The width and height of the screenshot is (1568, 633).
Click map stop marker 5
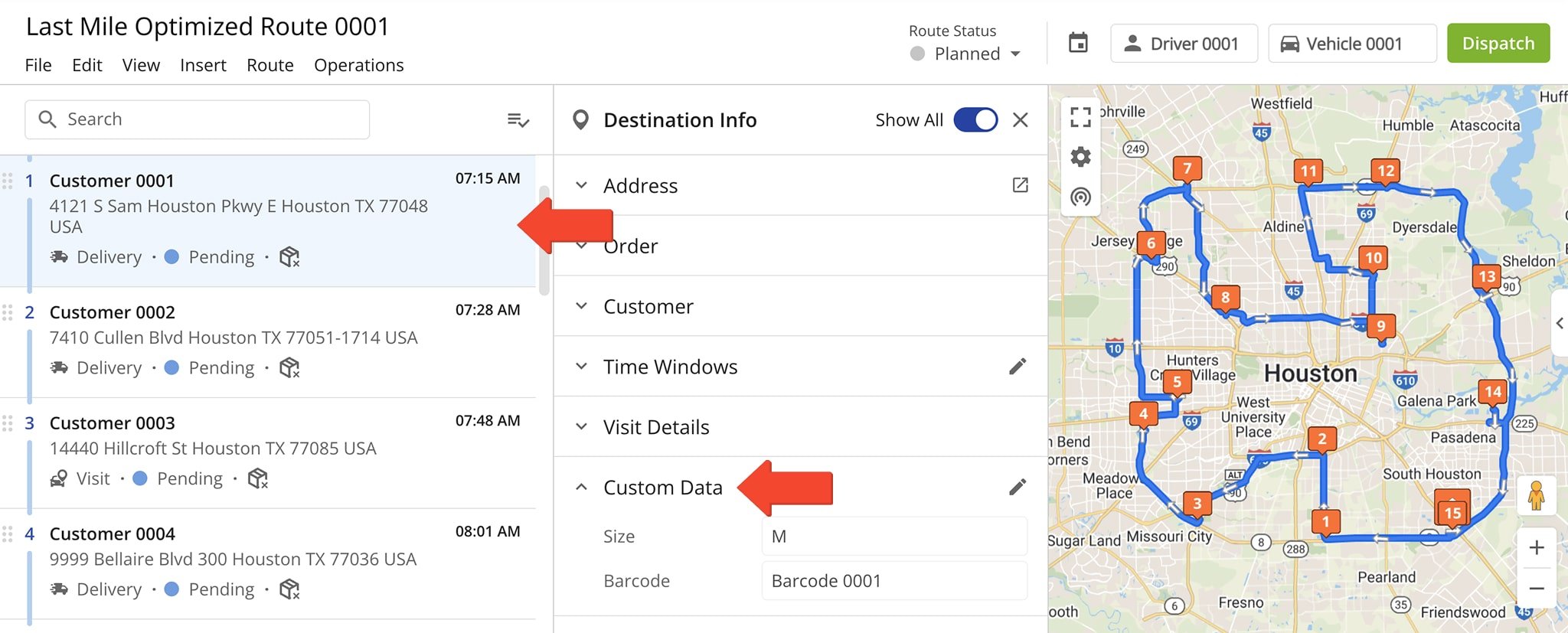point(1177,383)
